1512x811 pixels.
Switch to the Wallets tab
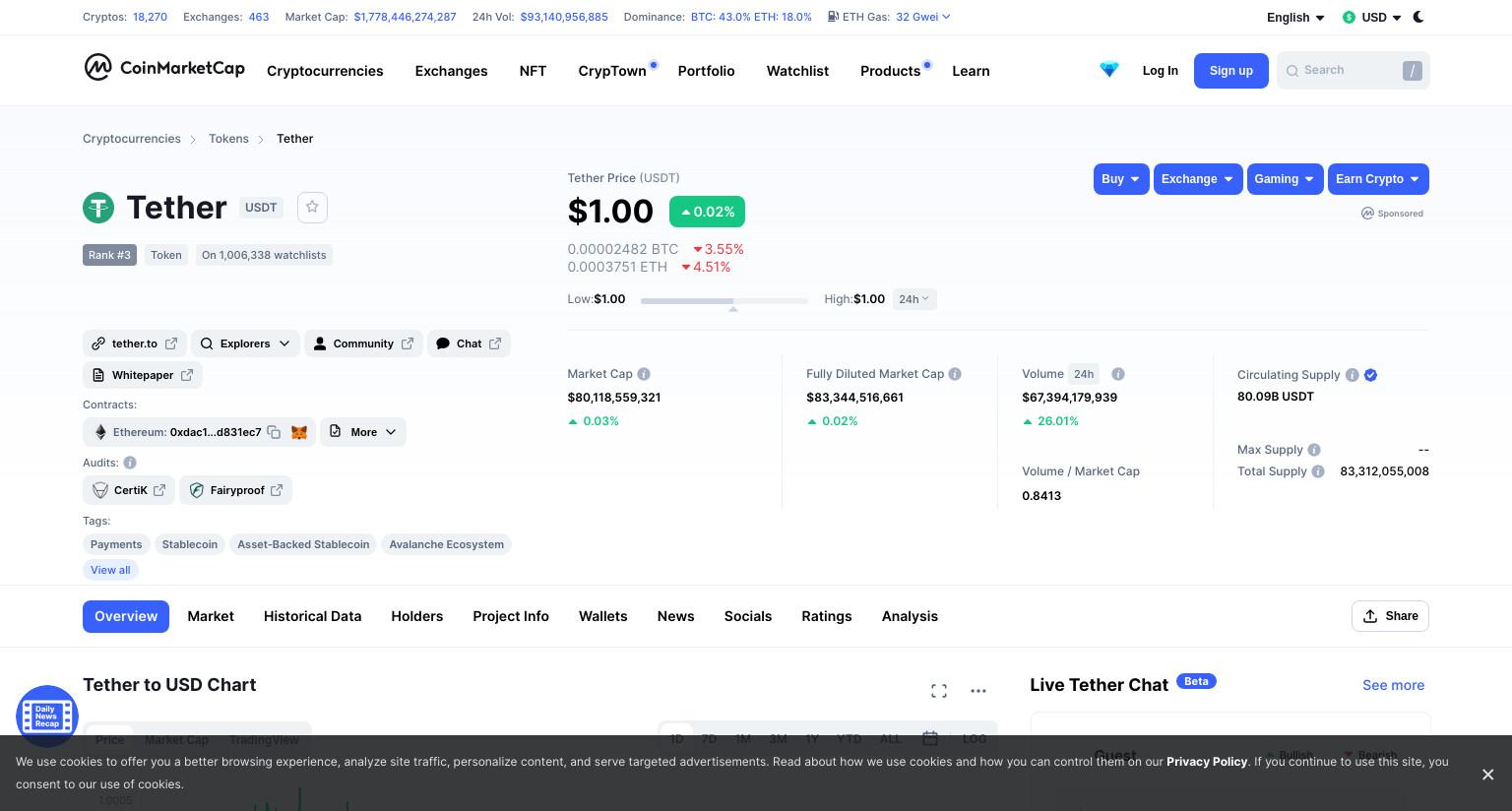click(602, 616)
